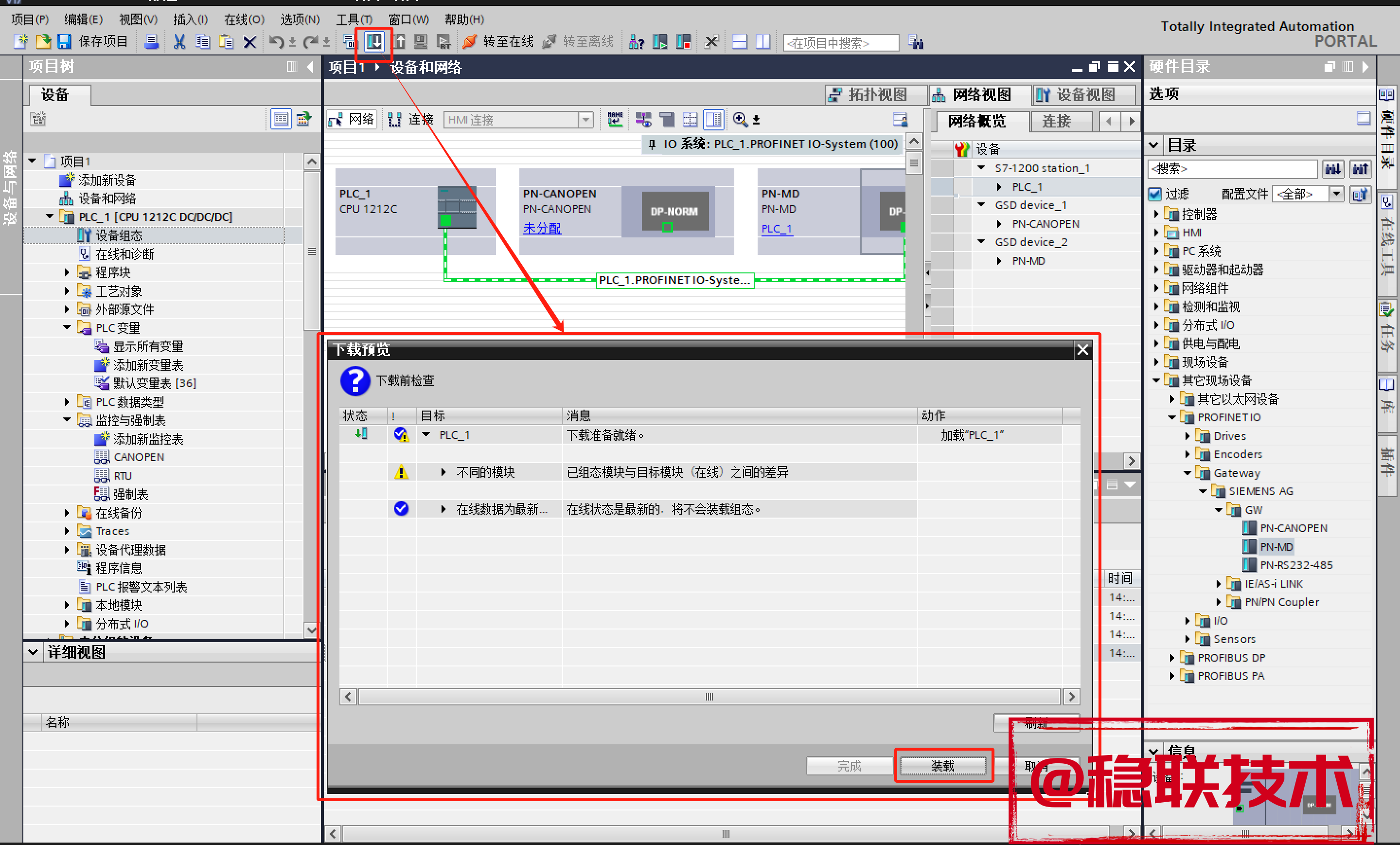Click the download preview horizontal scrollbar
Image resolution: width=1400 pixels, height=845 pixels.
coord(709,696)
